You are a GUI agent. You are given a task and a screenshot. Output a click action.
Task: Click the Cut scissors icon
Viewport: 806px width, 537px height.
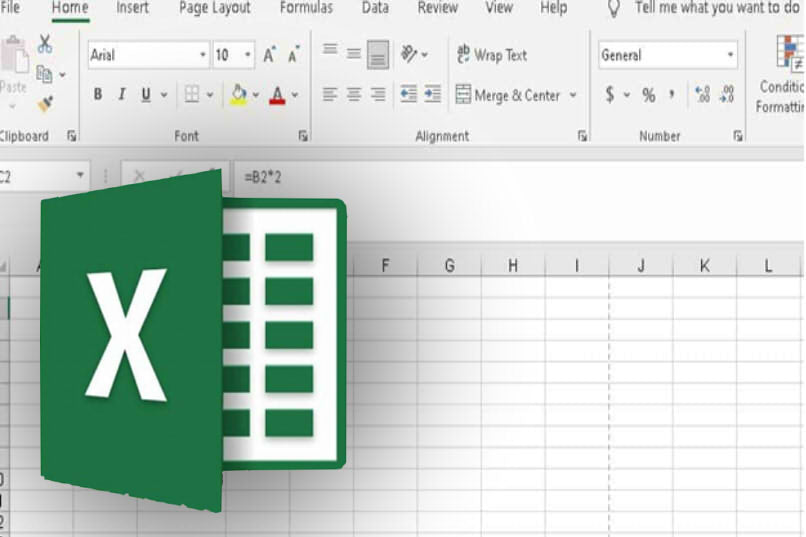coord(45,44)
